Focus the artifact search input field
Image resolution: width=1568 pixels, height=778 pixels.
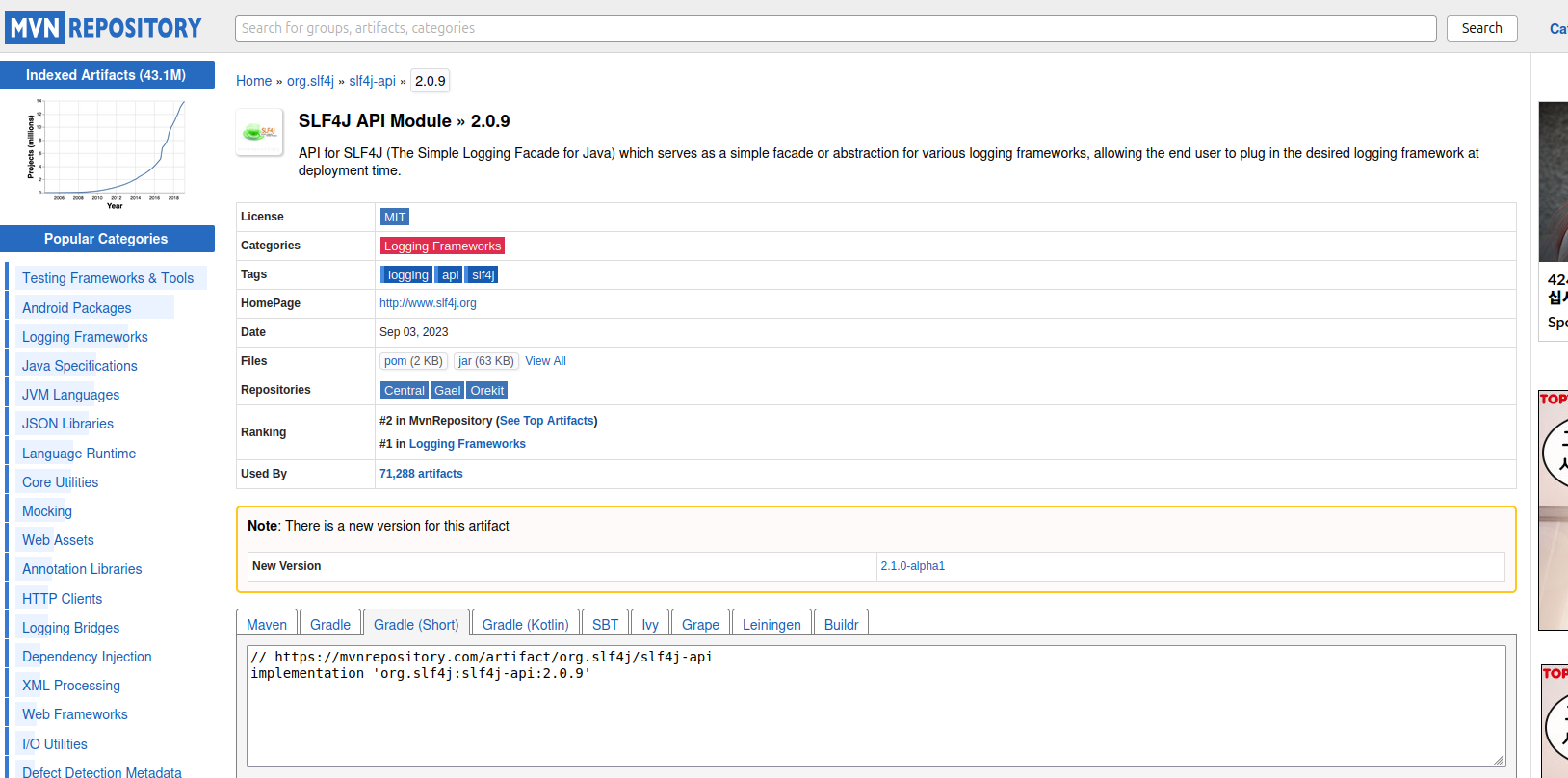pyautogui.click(x=835, y=29)
